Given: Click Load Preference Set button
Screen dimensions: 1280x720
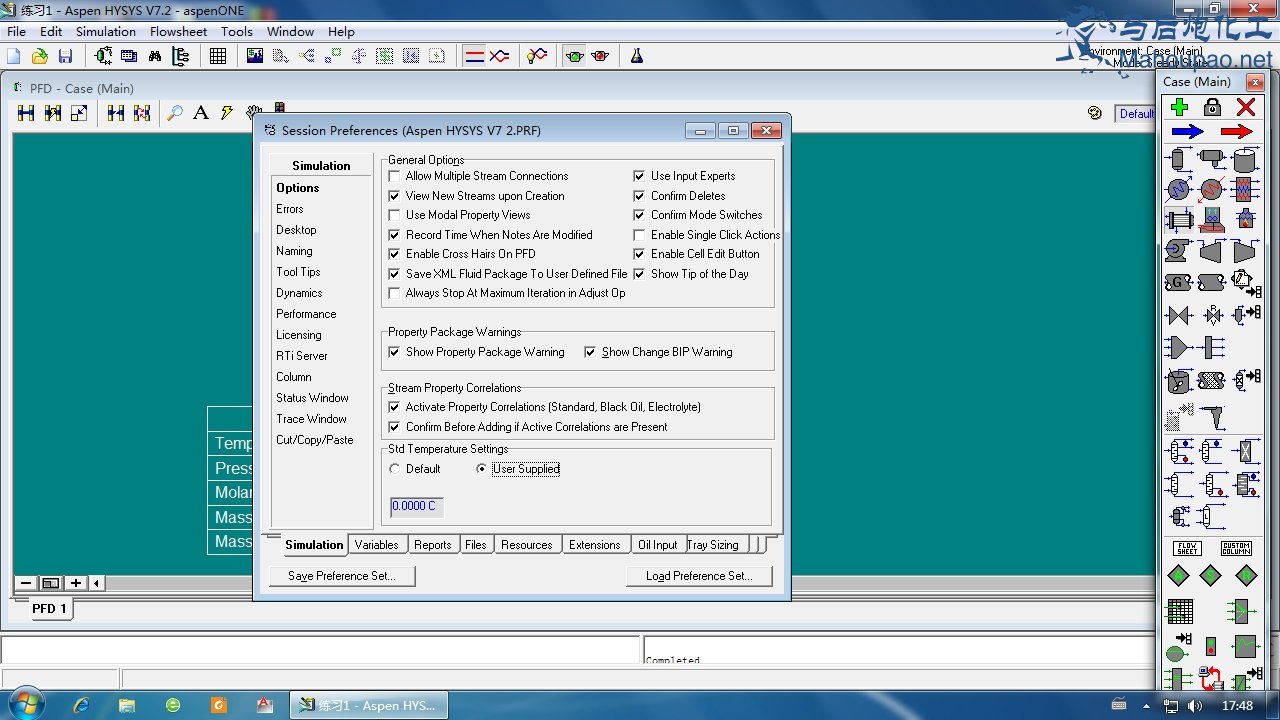Looking at the screenshot, I should click(x=699, y=576).
